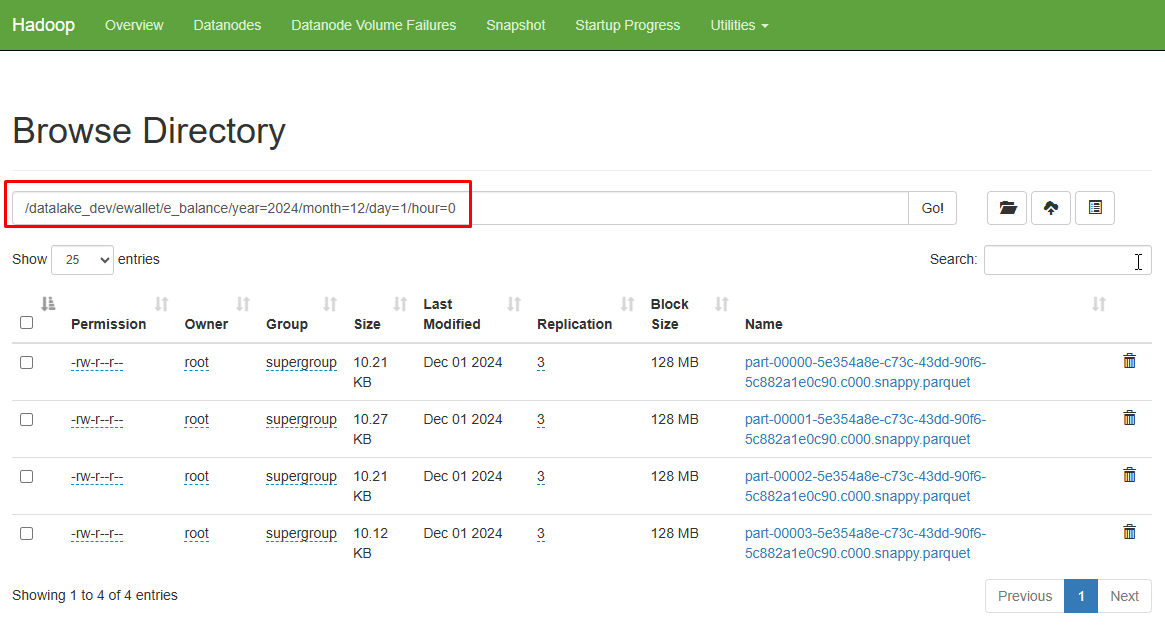This screenshot has height=625, width=1165.
Task: Click into the Search input box
Action: pyautogui.click(x=1068, y=260)
